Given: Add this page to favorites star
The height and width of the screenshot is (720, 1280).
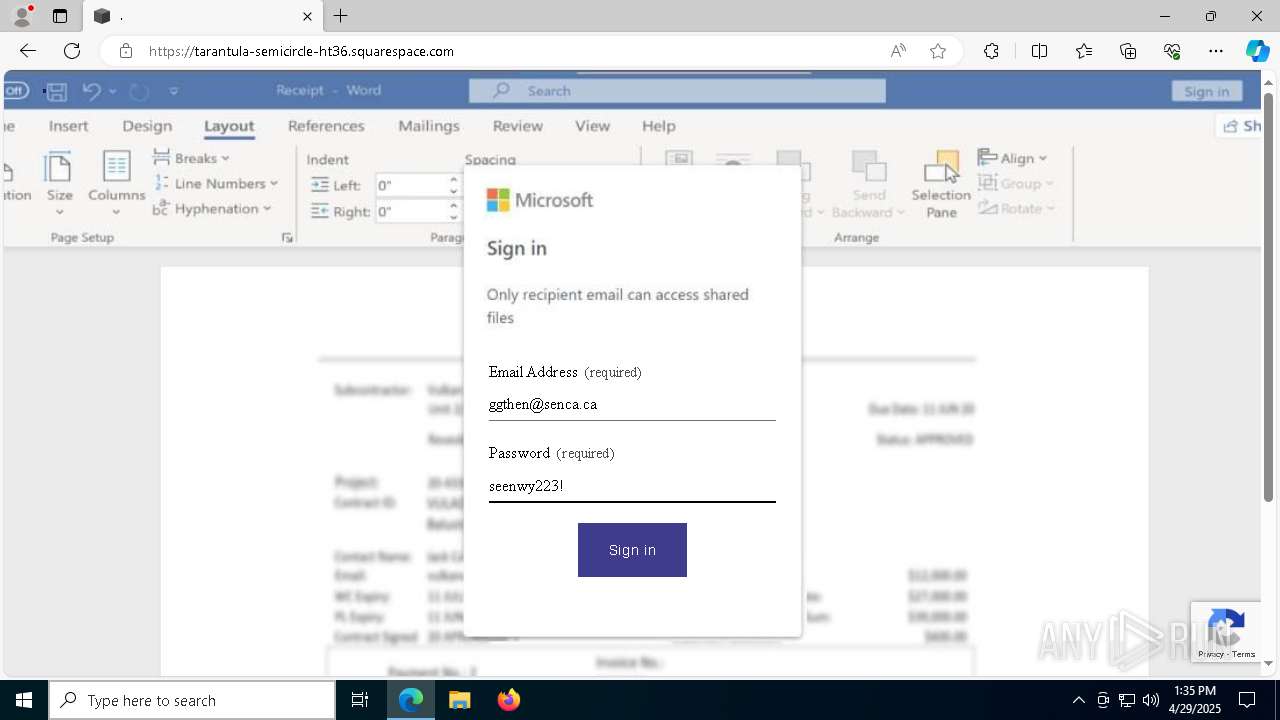Looking at the screenshot, I should tap(938, 51).
